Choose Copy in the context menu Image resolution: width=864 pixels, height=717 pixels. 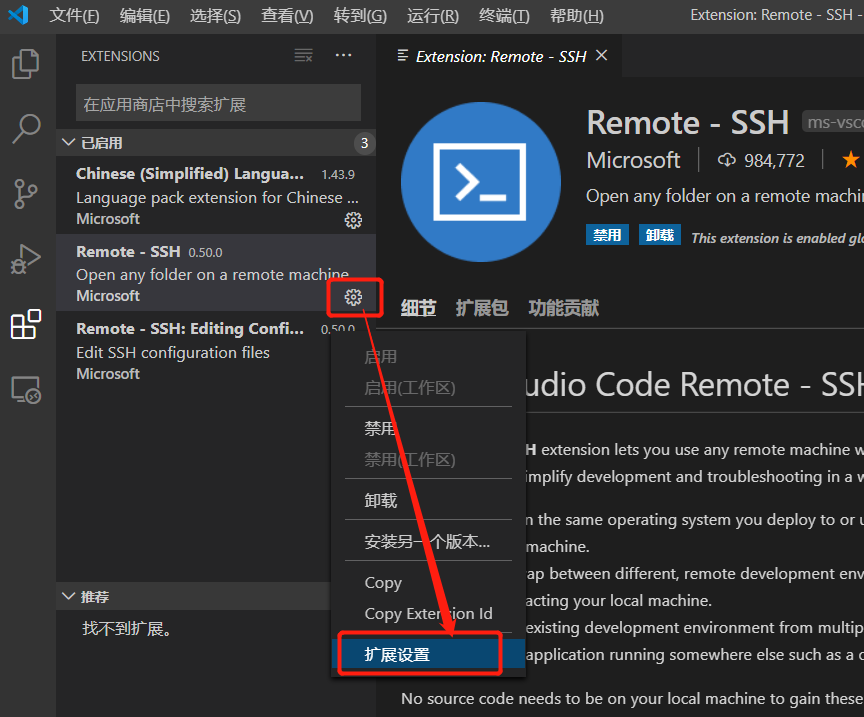428,583
